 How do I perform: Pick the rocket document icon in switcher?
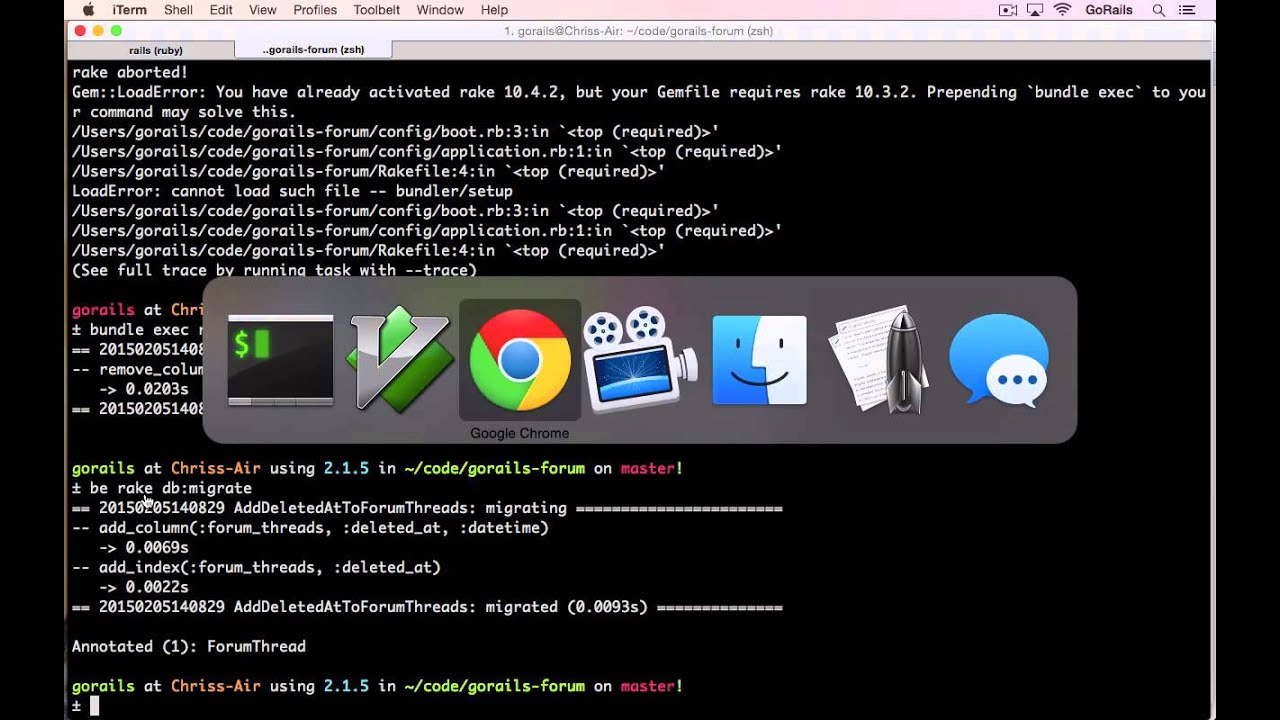(x=879, y=359)
